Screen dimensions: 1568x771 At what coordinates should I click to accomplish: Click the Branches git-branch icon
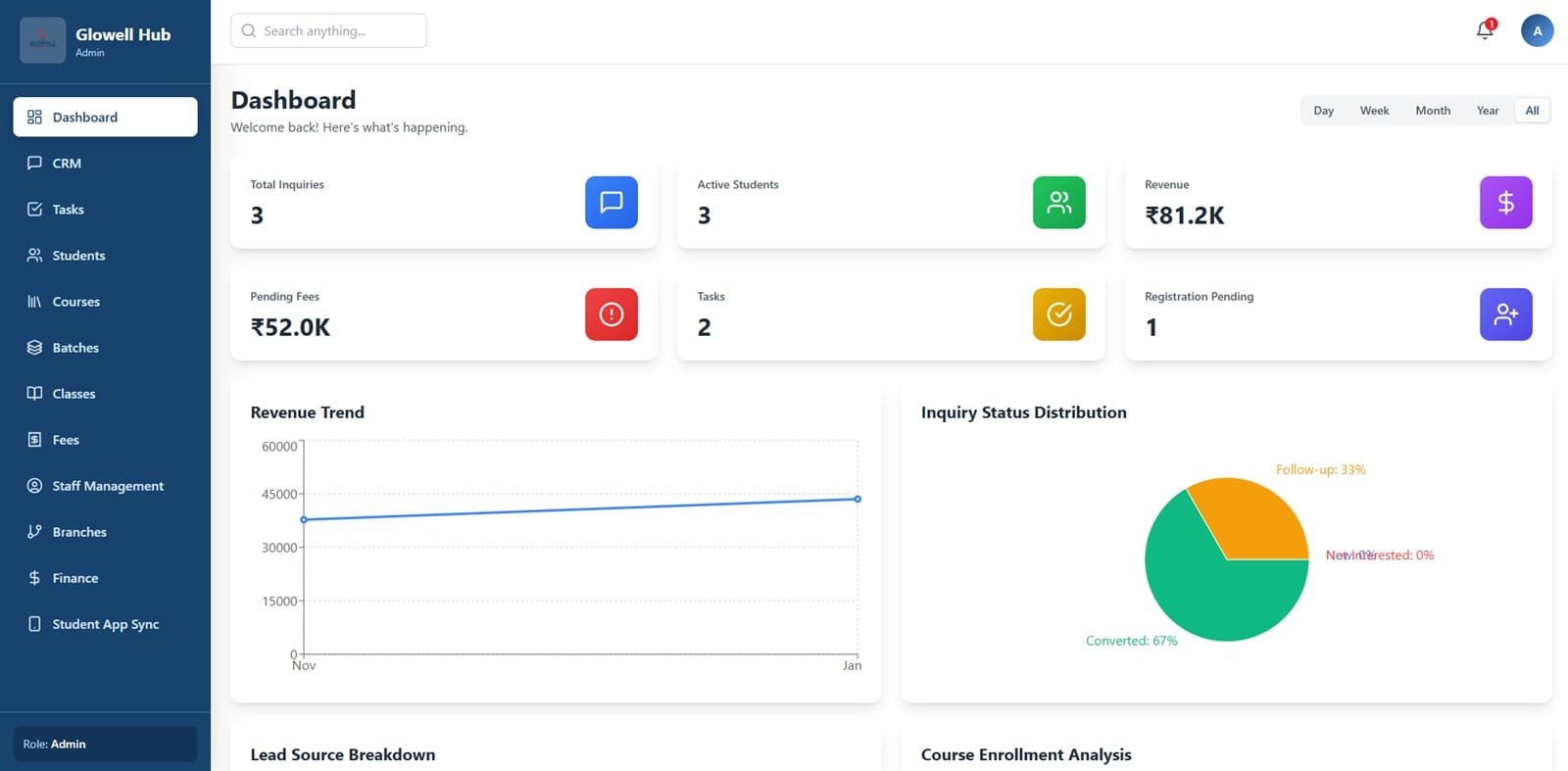pos(34,531)
